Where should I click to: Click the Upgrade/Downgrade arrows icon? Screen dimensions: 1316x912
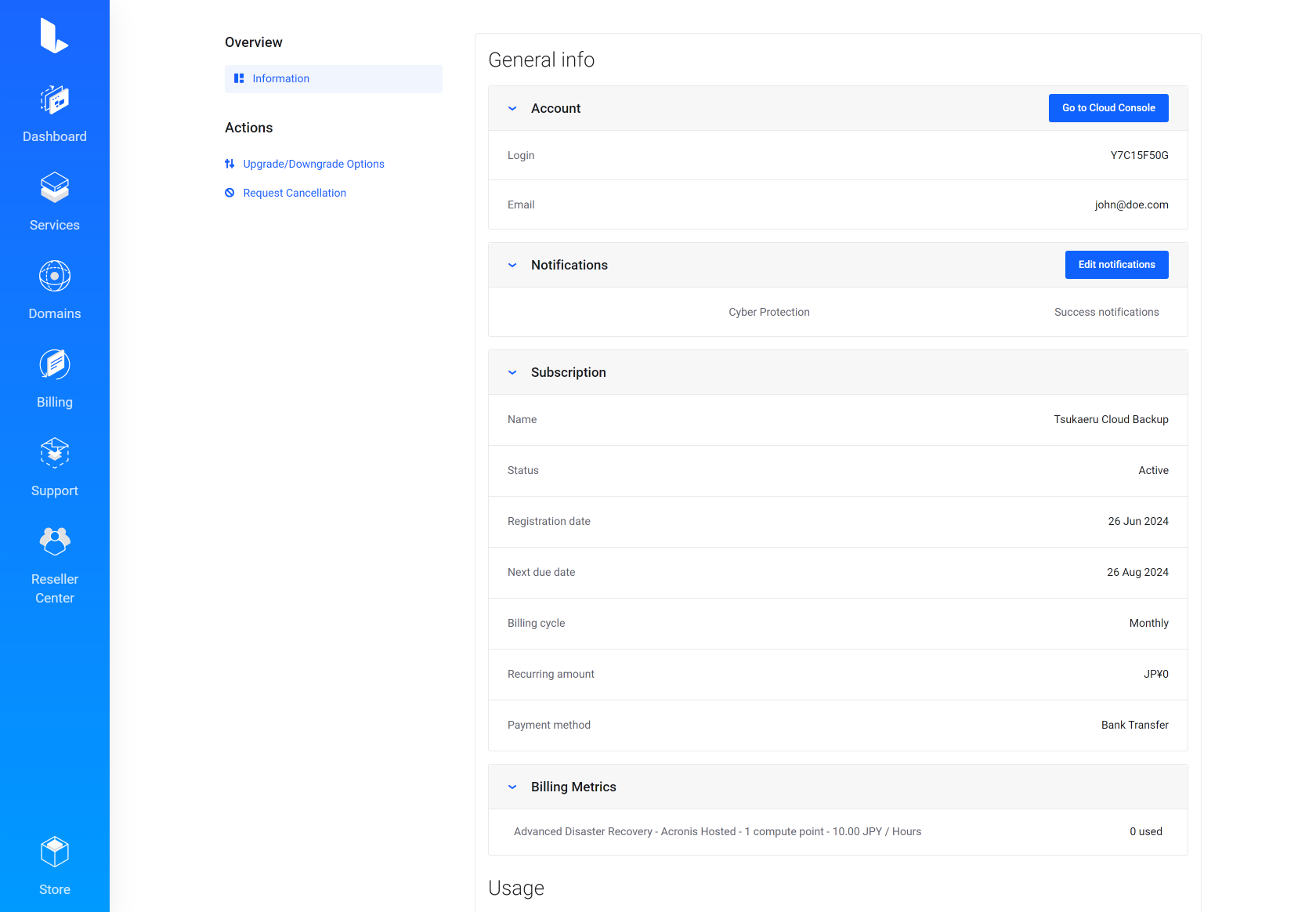click(x=230, y=164)
